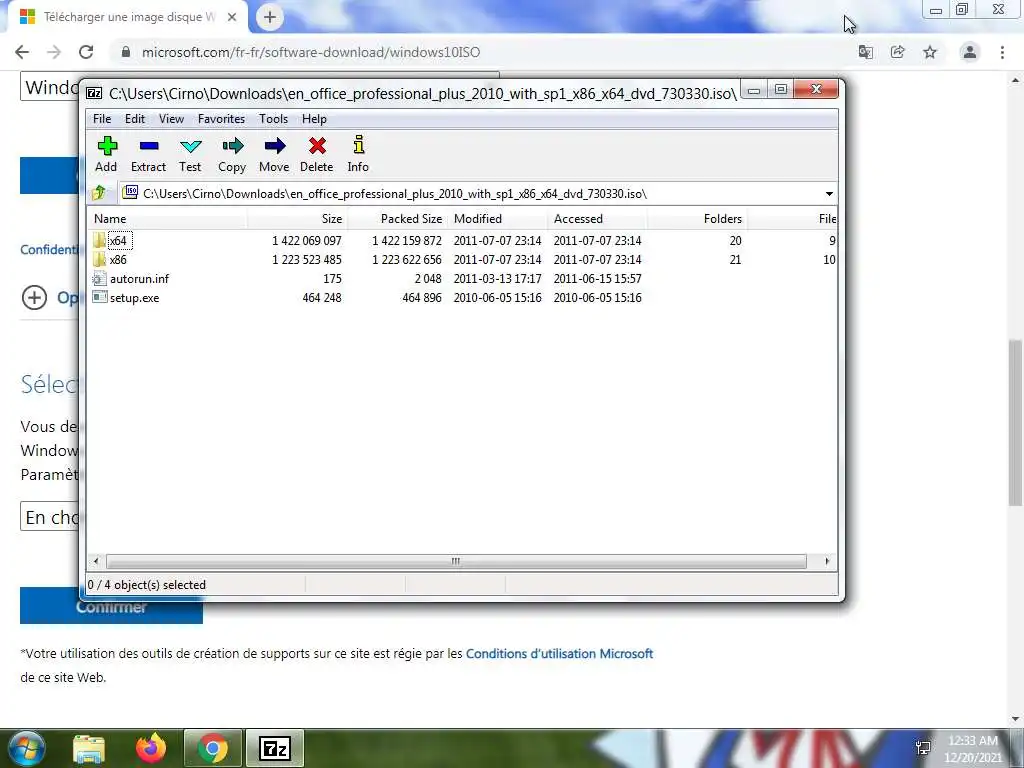1024x768 pixels.
Task: Go back in Chrome browser
Action: click(x=22, y=52)
